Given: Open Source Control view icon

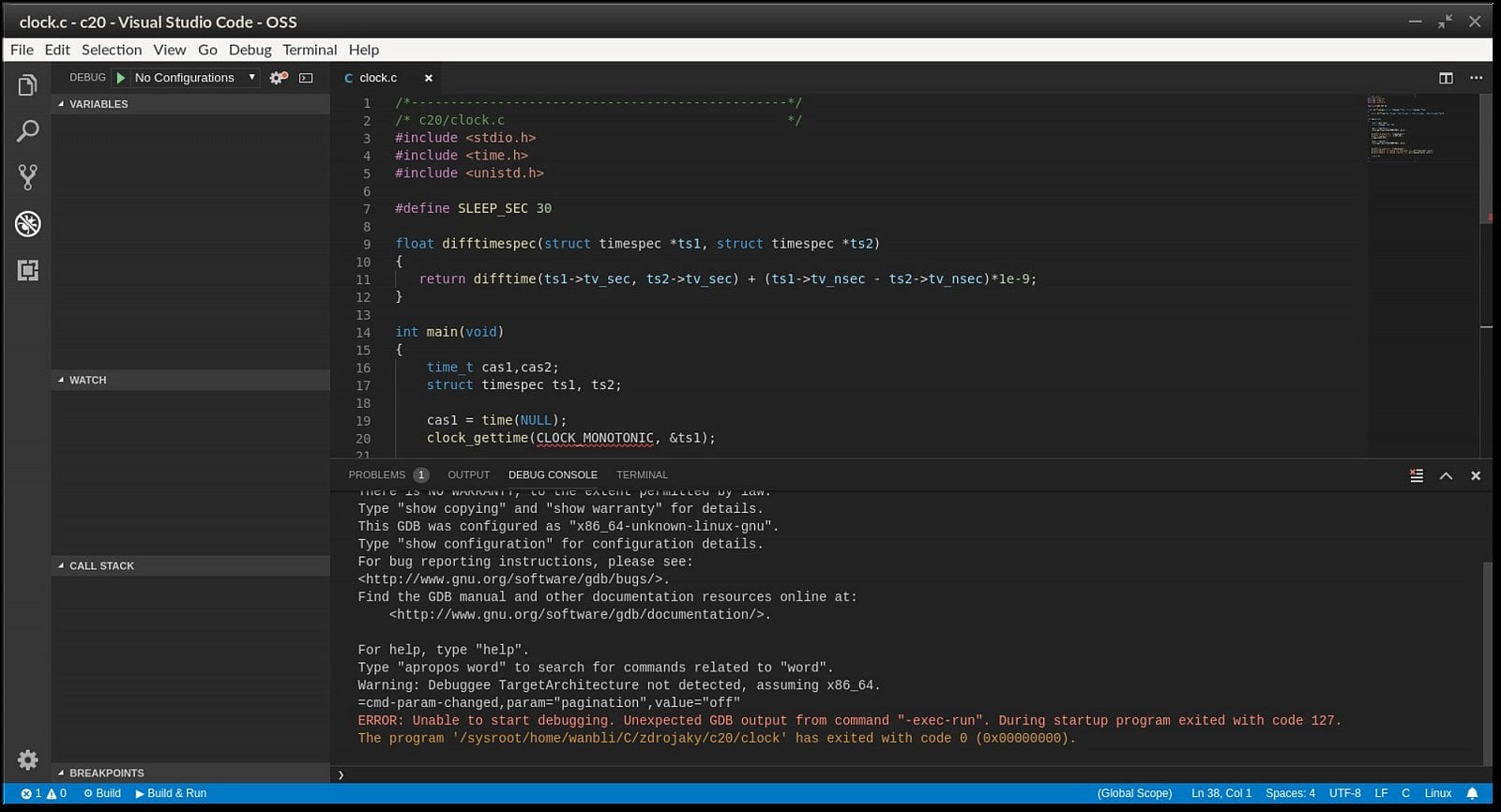Looking at the screenshot, I should 27,177.
